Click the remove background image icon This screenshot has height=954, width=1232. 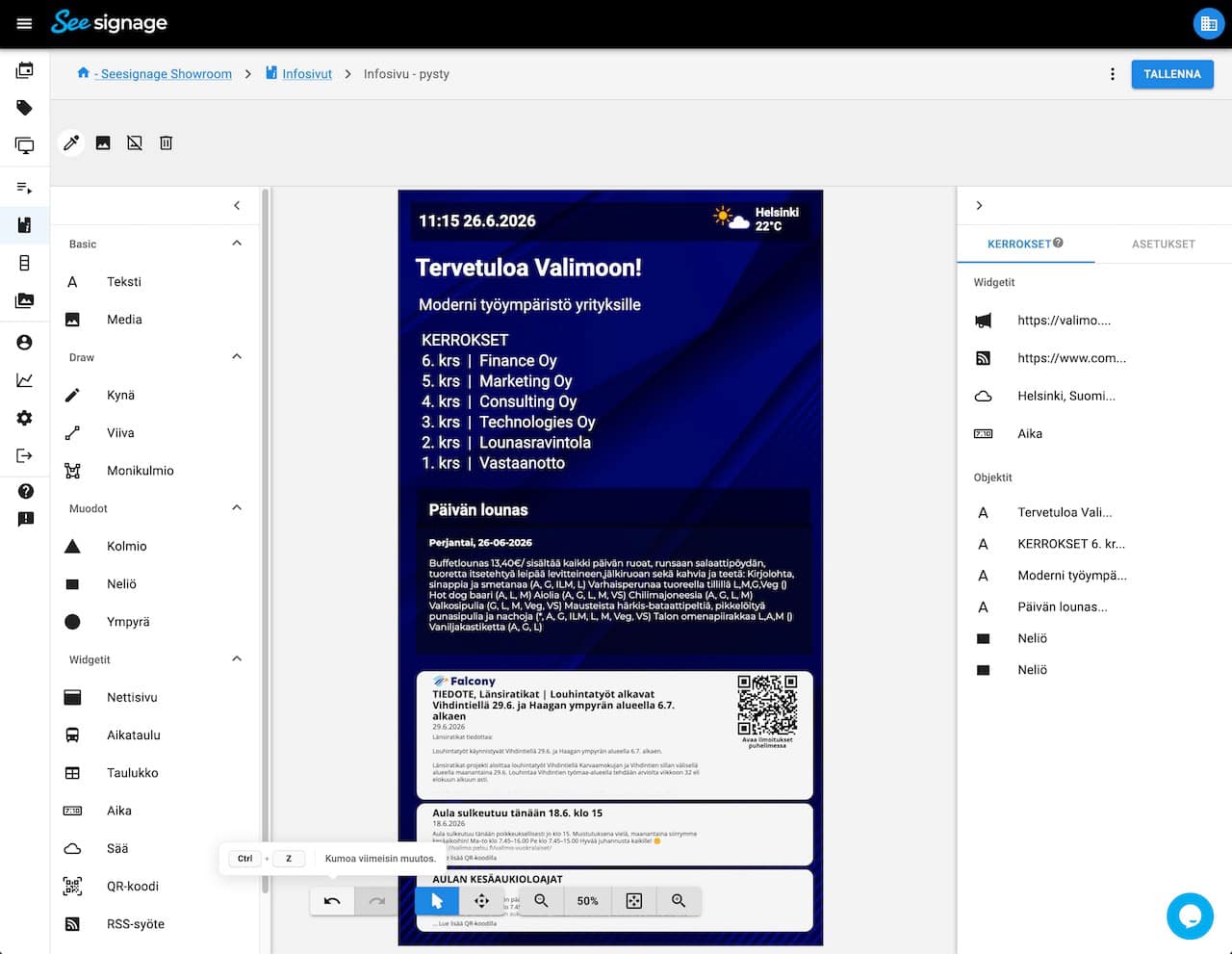click(x=135, y=142)
